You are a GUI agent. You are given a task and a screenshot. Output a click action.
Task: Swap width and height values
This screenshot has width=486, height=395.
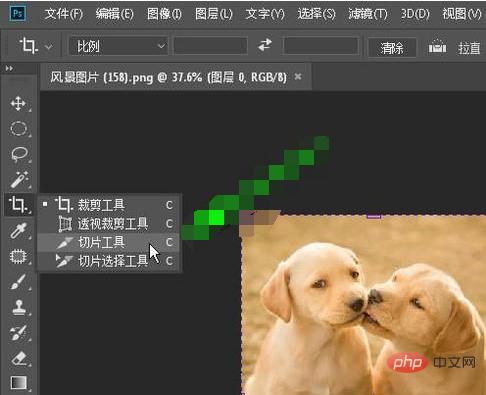(x=265, y=45)
